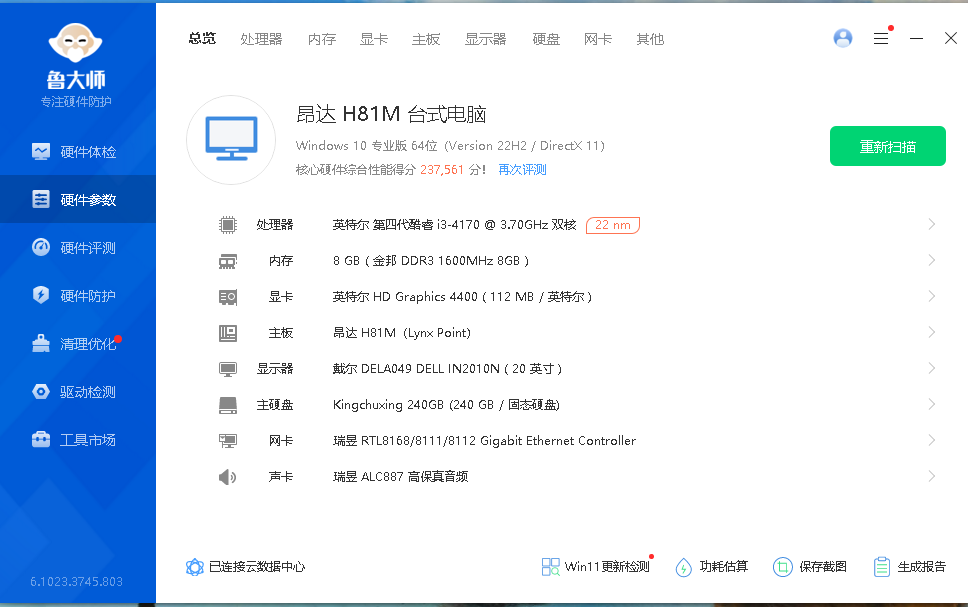Open the 硬件体检 sidebar section

pos(87,152)
